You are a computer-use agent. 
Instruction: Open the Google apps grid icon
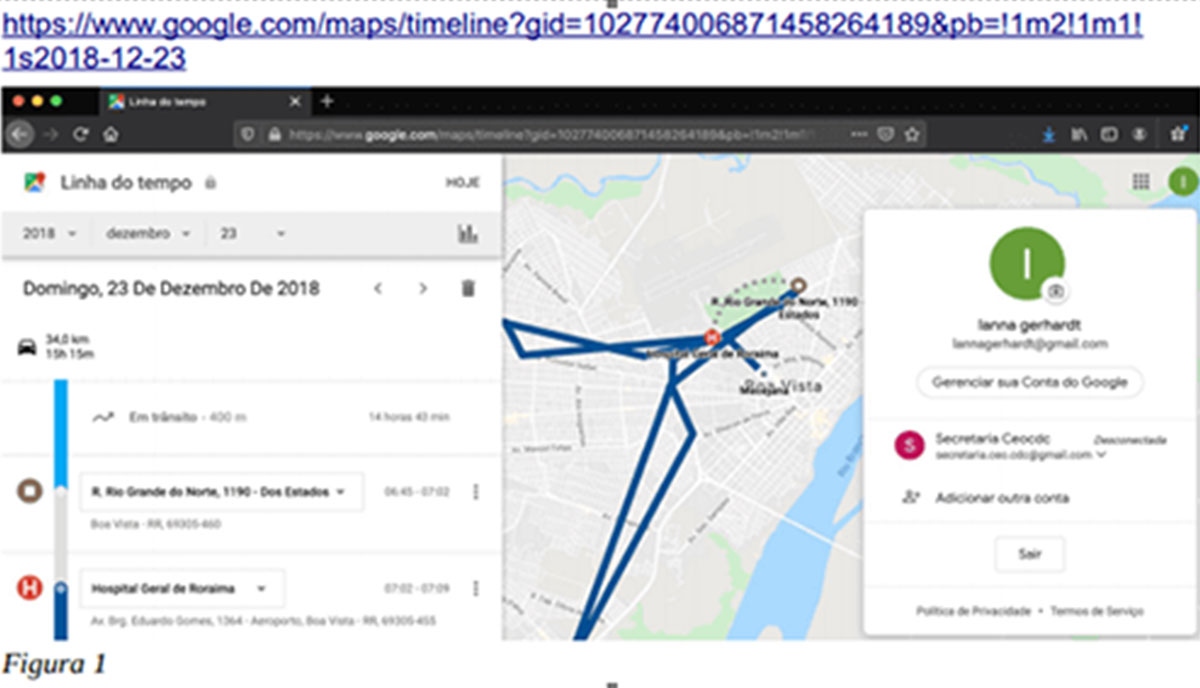pos(1140,181)
